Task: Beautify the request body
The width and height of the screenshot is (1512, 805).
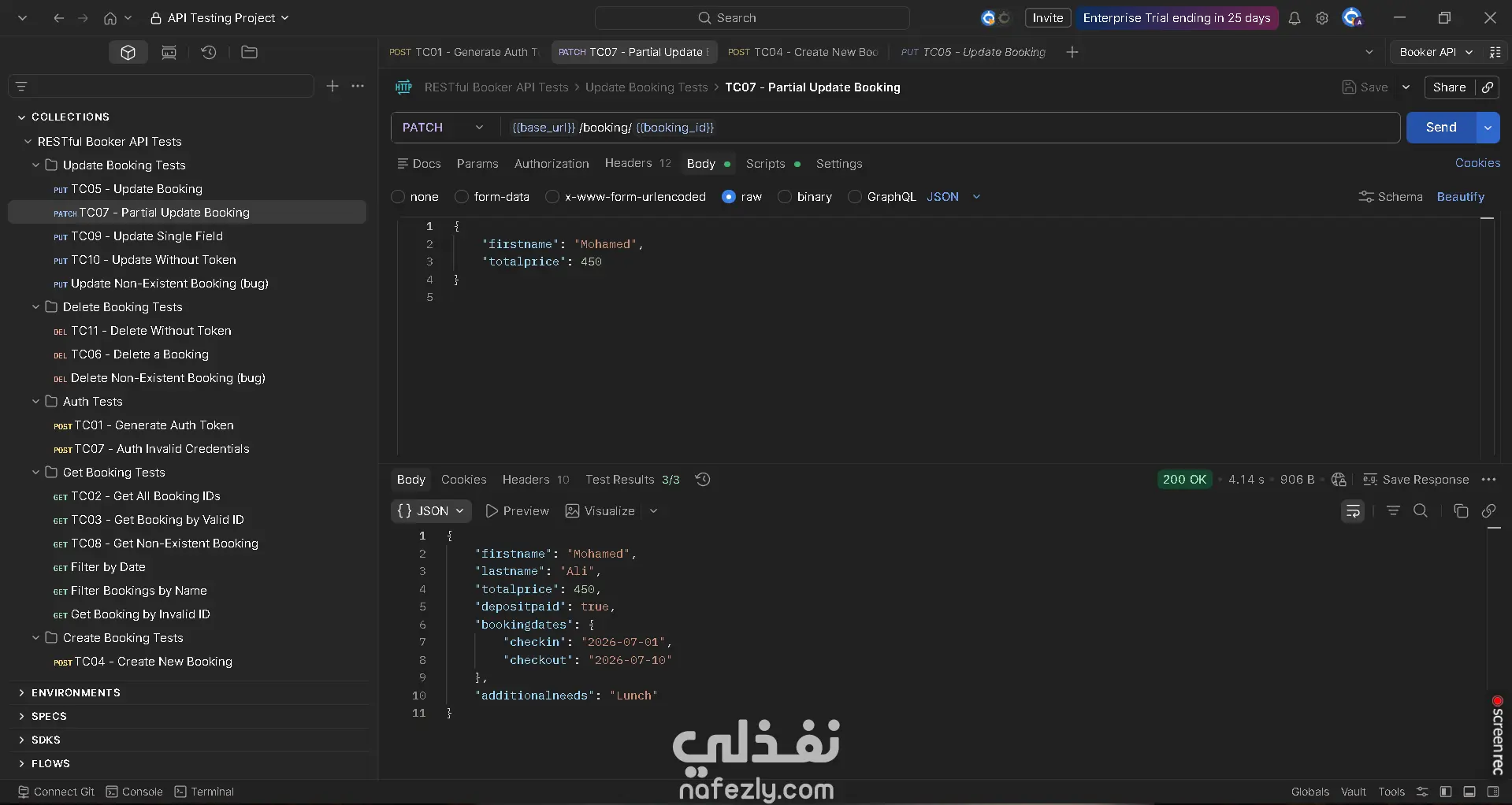Action: click(x=1460, y=197)
